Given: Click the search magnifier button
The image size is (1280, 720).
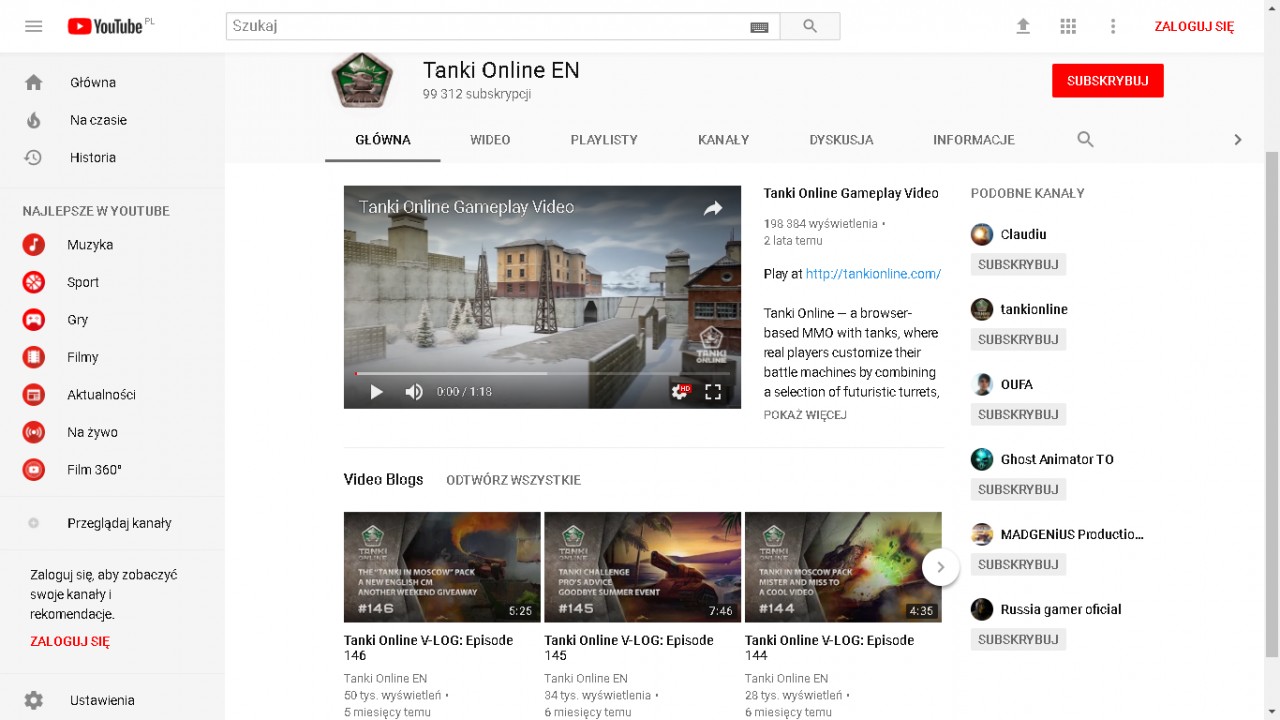Looking at the screenshot, I should pos(810,26).
